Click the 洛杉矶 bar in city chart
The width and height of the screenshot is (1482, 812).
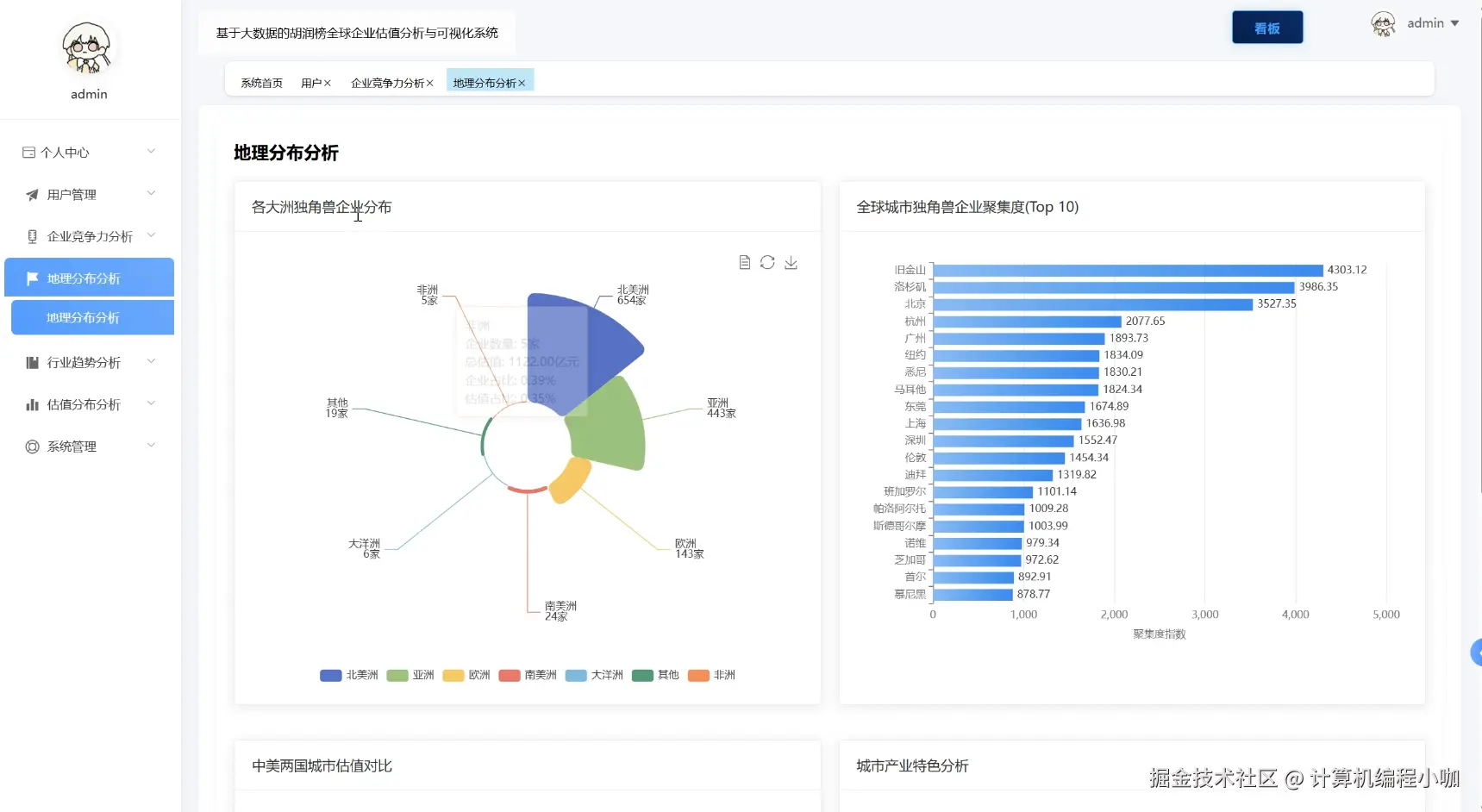[1114, 287]
